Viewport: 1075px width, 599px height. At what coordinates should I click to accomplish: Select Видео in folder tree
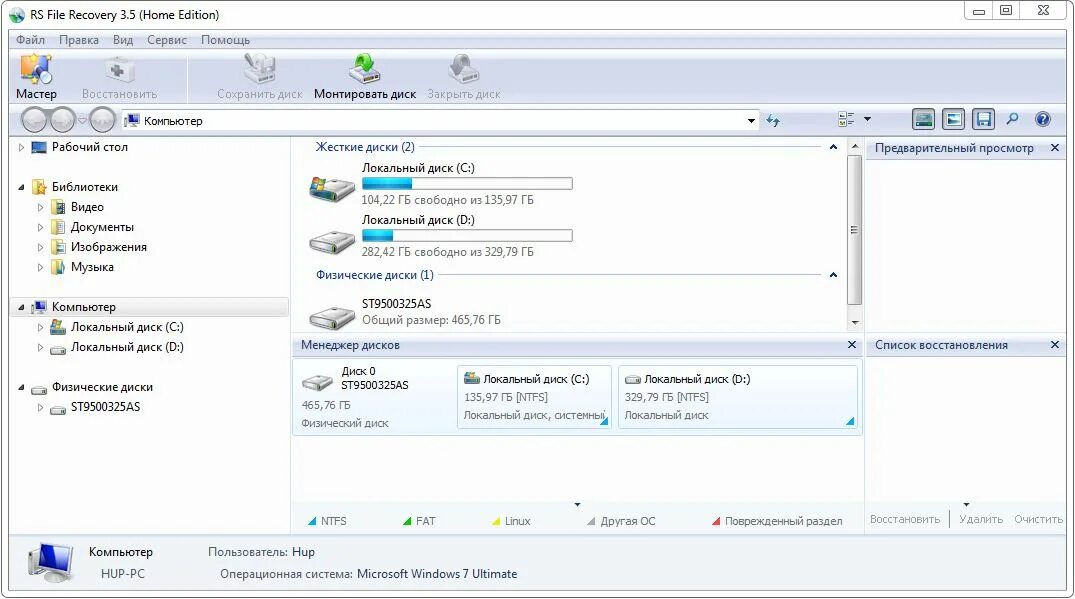click(87, 207)
